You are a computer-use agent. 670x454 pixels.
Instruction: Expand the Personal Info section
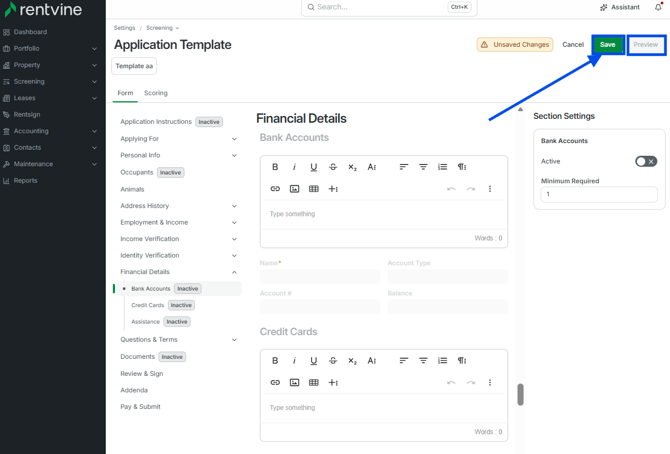tap(234, 155)
